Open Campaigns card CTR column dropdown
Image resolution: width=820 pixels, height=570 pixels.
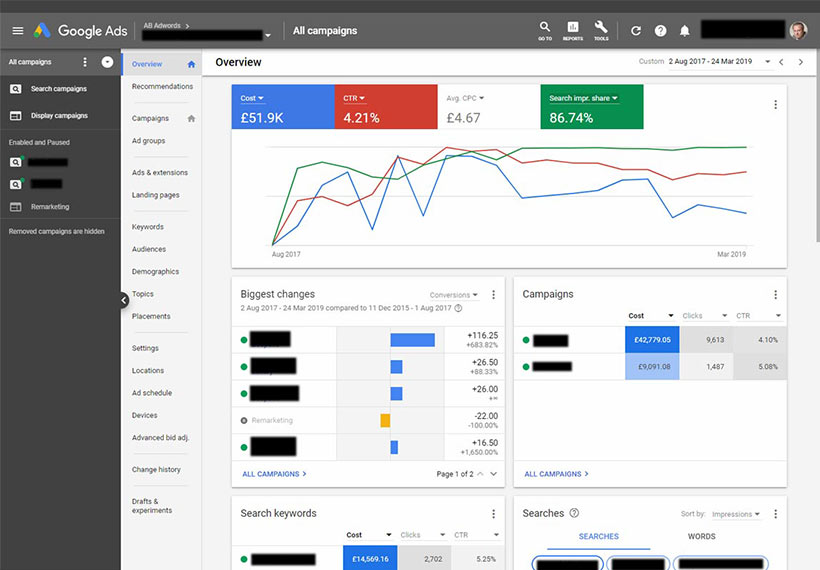pos(759,316)
